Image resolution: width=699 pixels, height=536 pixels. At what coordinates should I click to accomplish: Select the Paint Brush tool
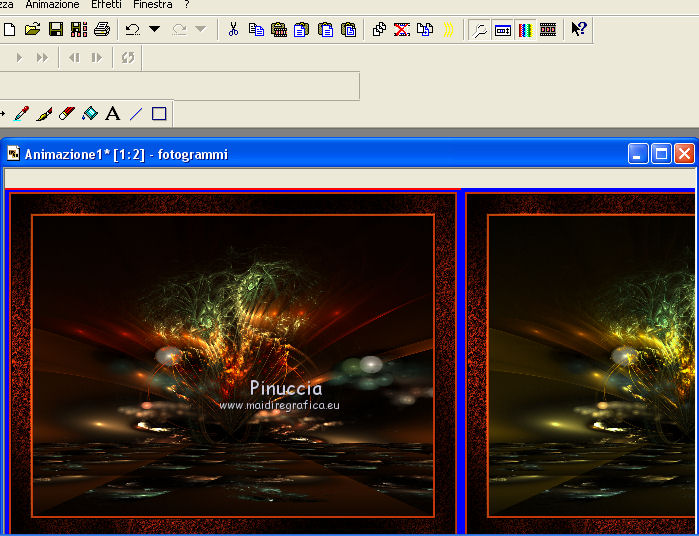pos(44,114)
